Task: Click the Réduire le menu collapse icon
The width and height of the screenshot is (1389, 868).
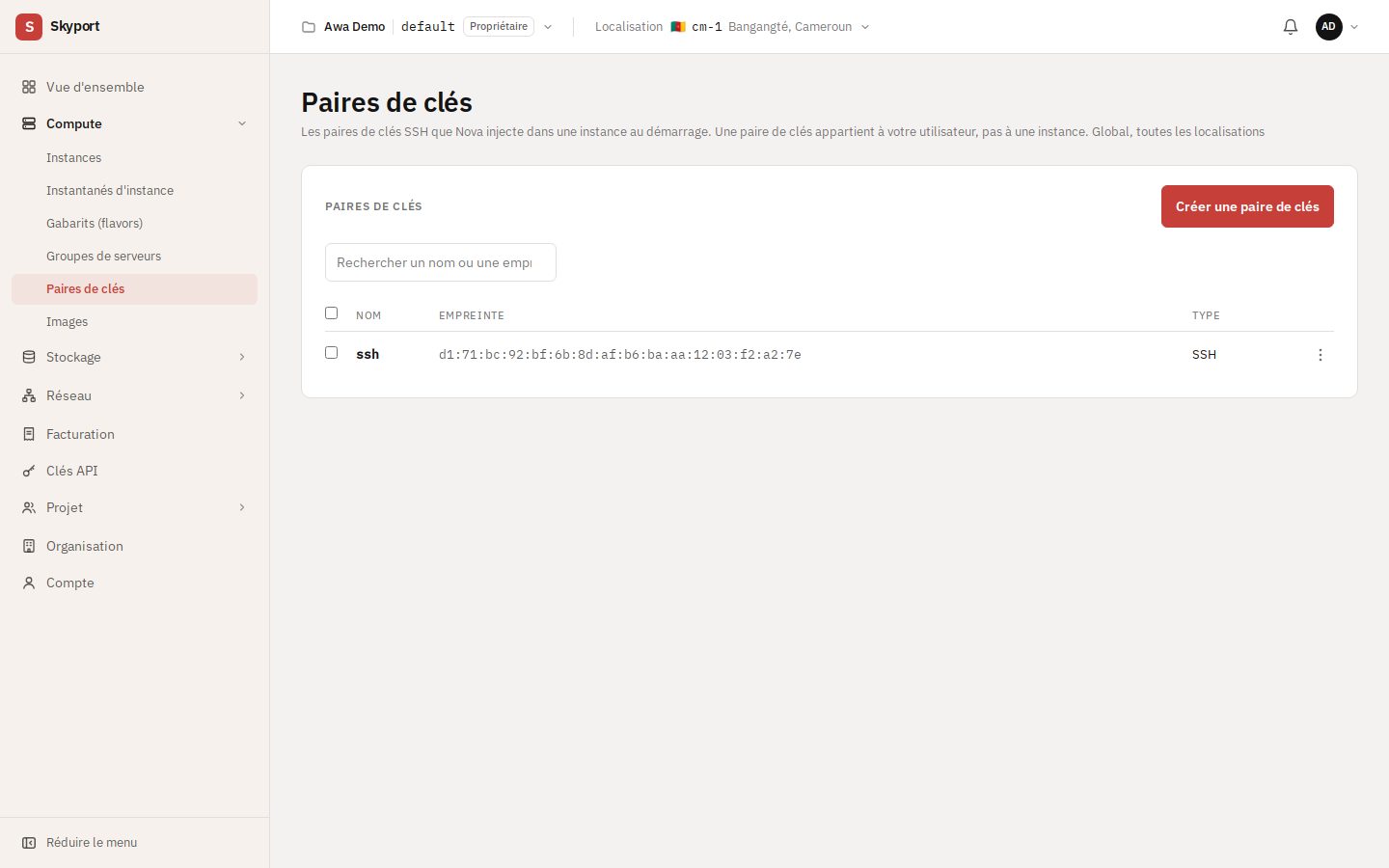Action: [x=29, y=843]
